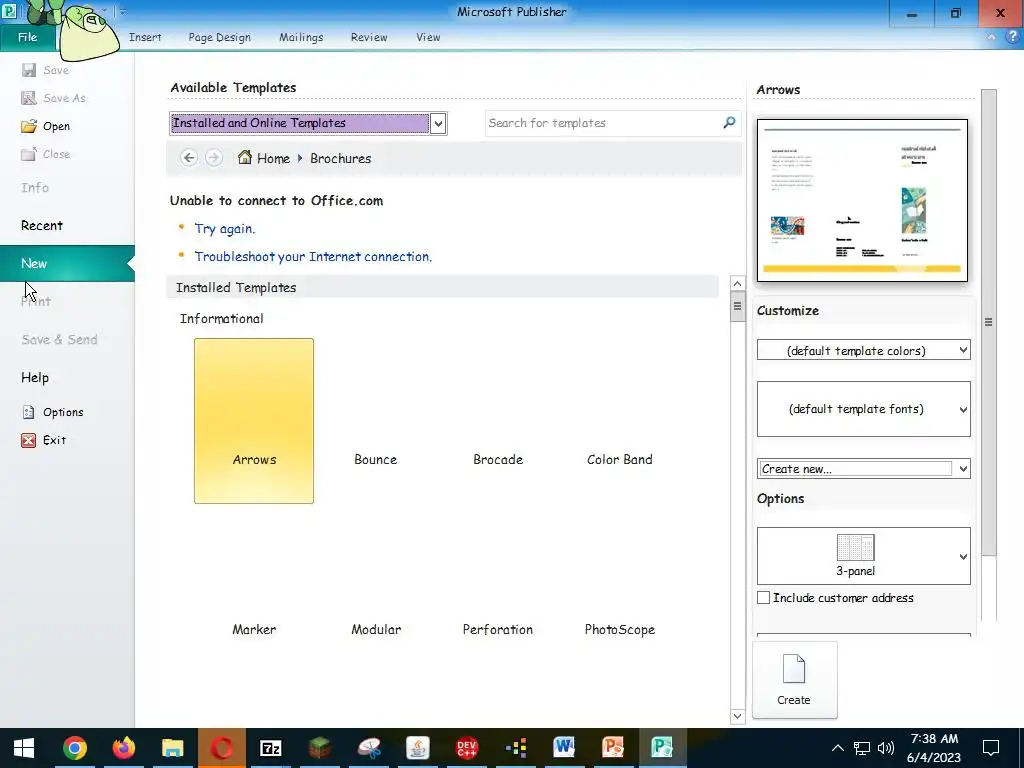Image resolution: width=1024 pixels, height=768 pixels.
Task: Select the Brocade brochure template
Action: [498, 421]
